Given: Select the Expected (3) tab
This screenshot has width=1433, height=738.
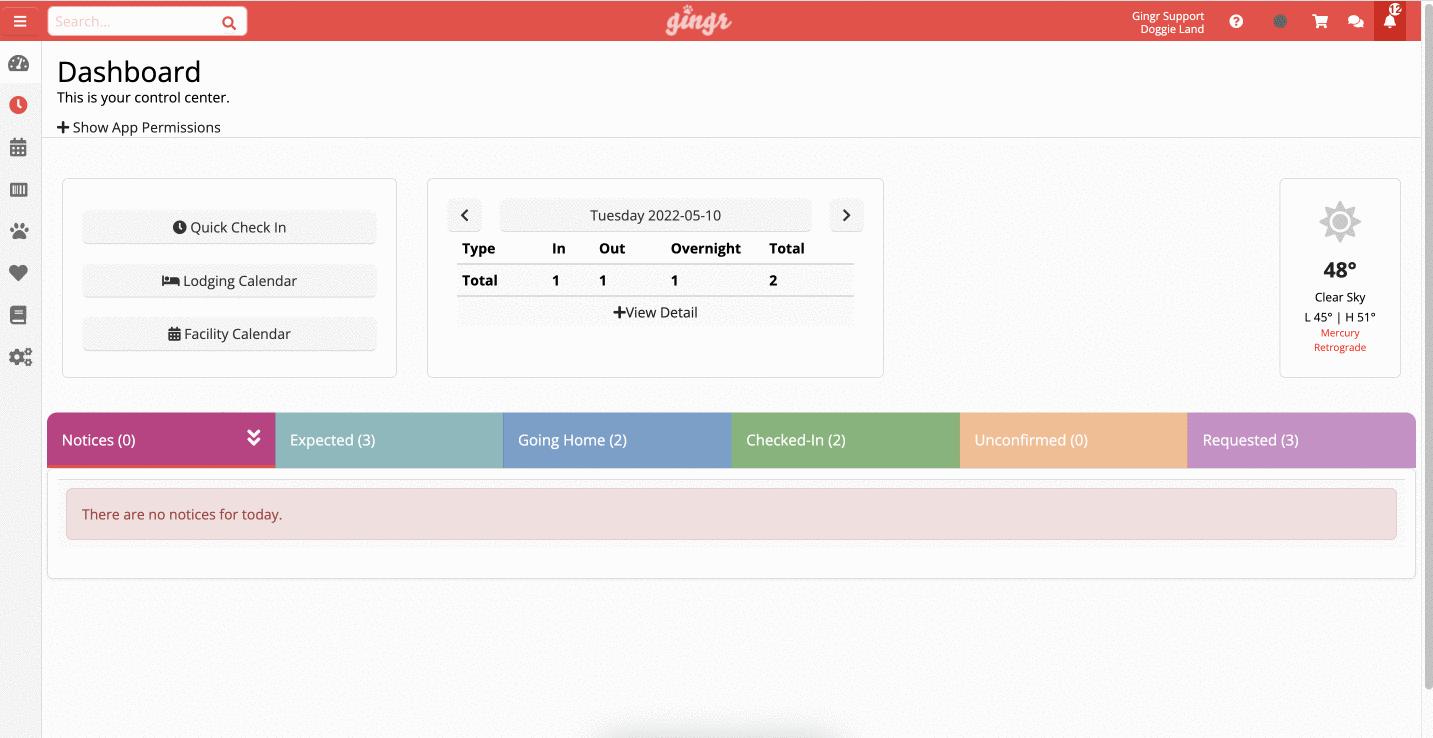Looking at the screenshot, I should click(x=389, y=440).
